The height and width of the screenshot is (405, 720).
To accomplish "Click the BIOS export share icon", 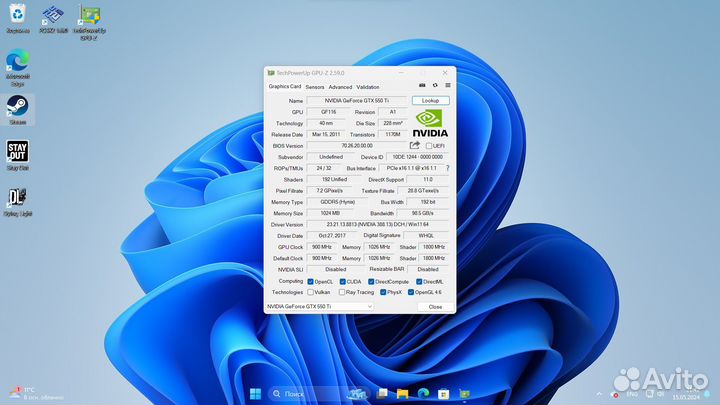I will click(x=415, y=145).
